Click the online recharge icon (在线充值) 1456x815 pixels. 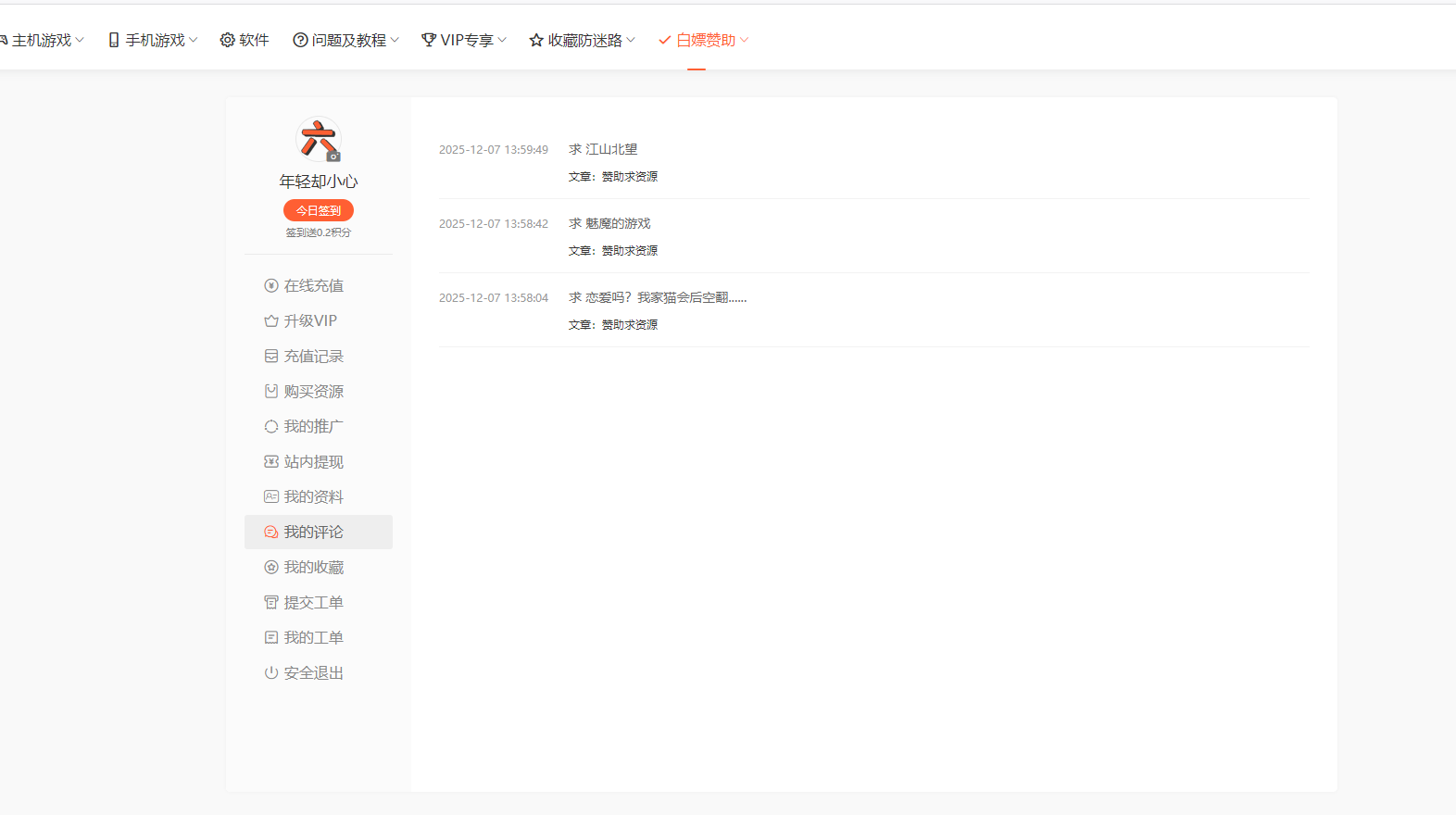coord(271,285)
